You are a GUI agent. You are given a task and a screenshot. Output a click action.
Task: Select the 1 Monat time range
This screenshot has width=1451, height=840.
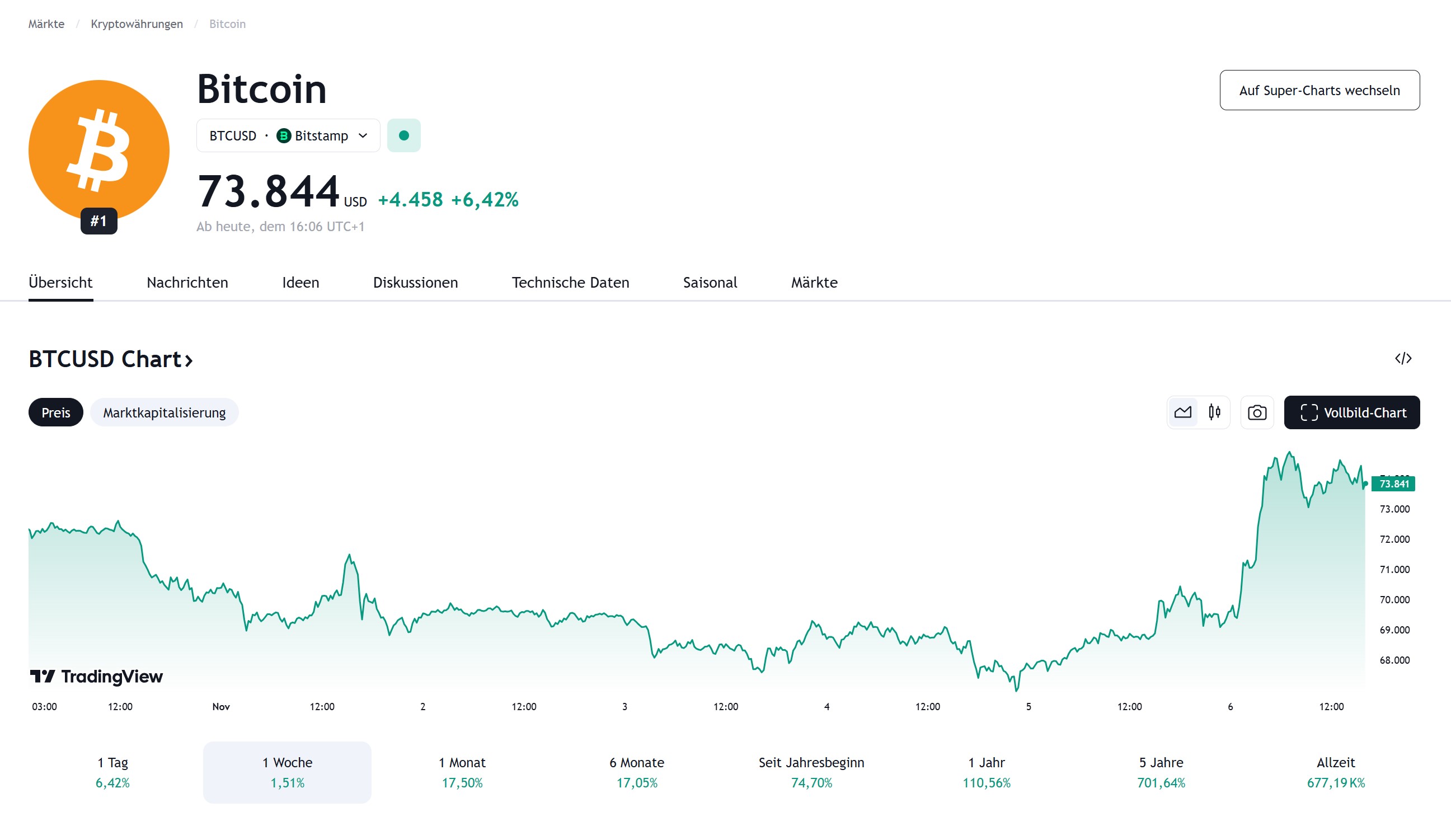[462, 772]
